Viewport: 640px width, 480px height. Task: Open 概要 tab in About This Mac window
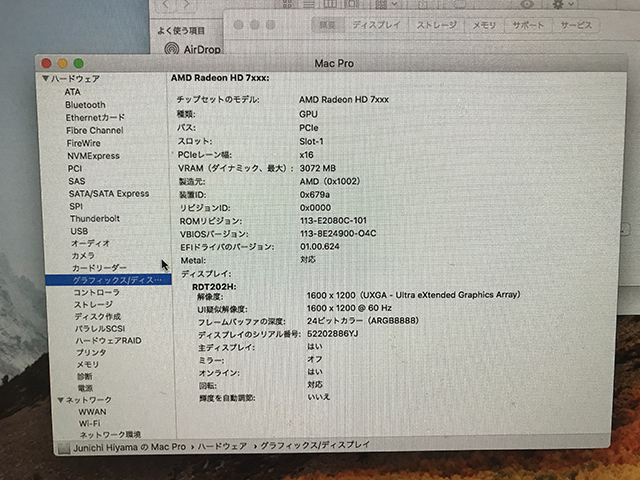coord(328,25)
